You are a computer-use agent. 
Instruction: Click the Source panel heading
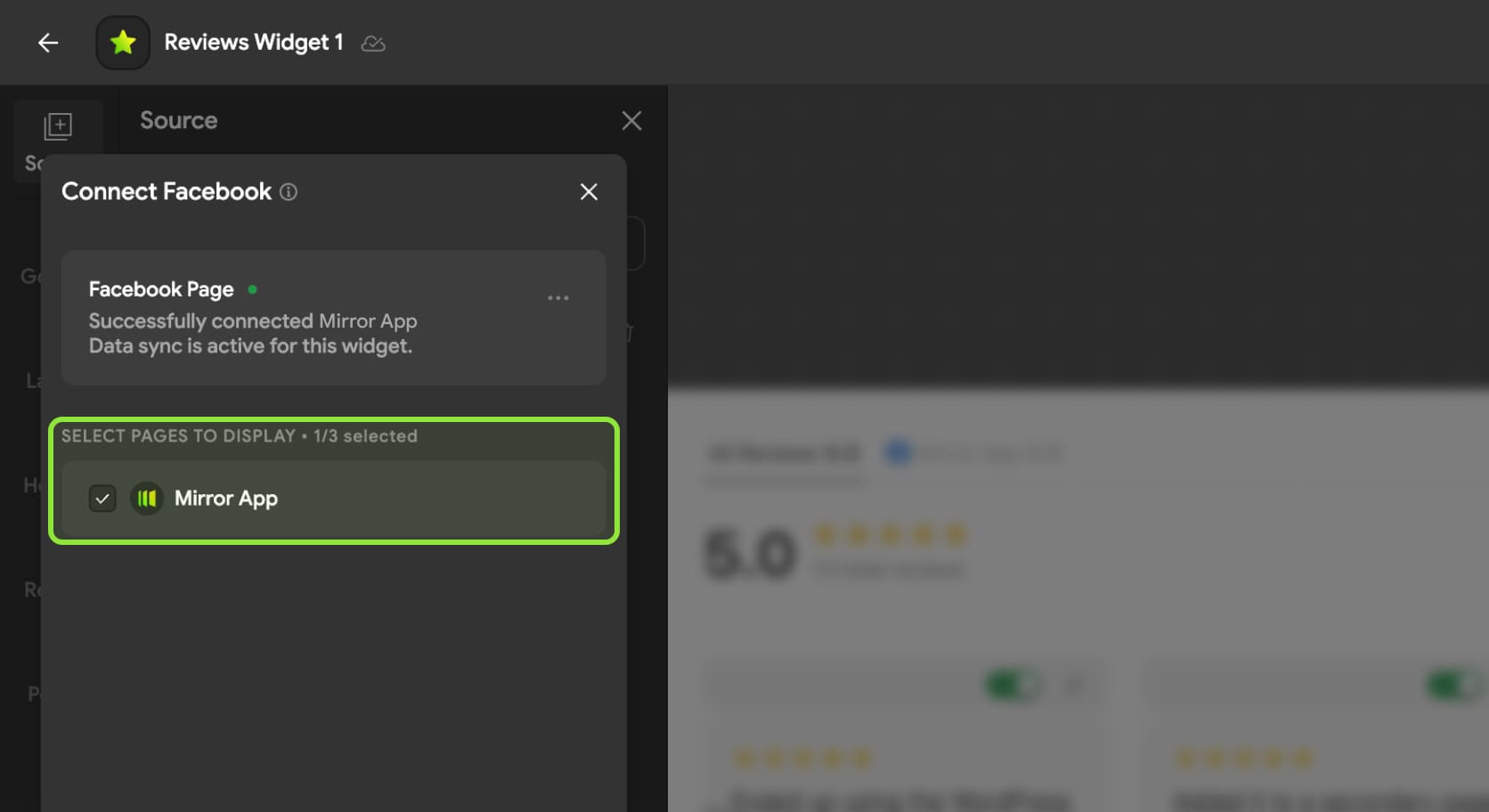[179, 120]
